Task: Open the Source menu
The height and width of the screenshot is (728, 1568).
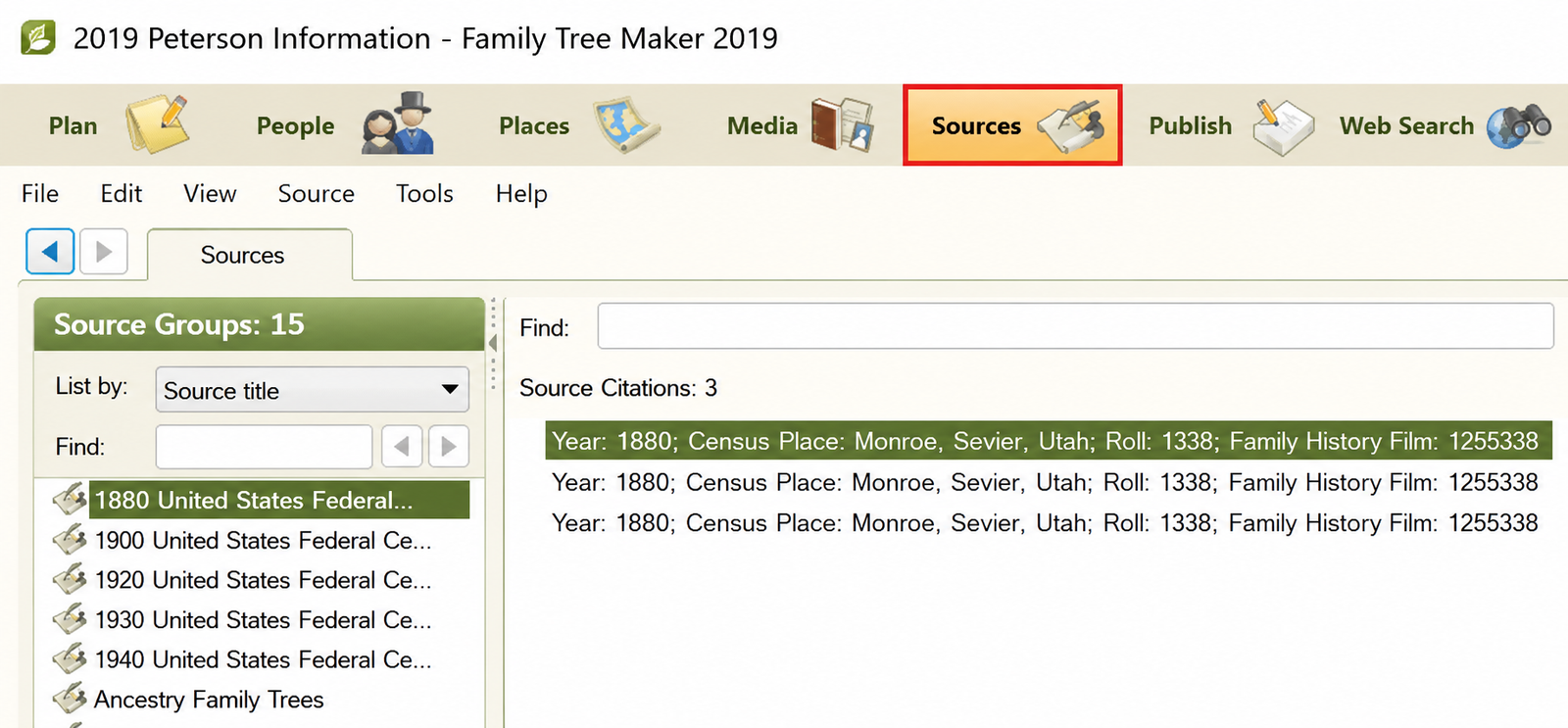Action: (x=316, y=194)
